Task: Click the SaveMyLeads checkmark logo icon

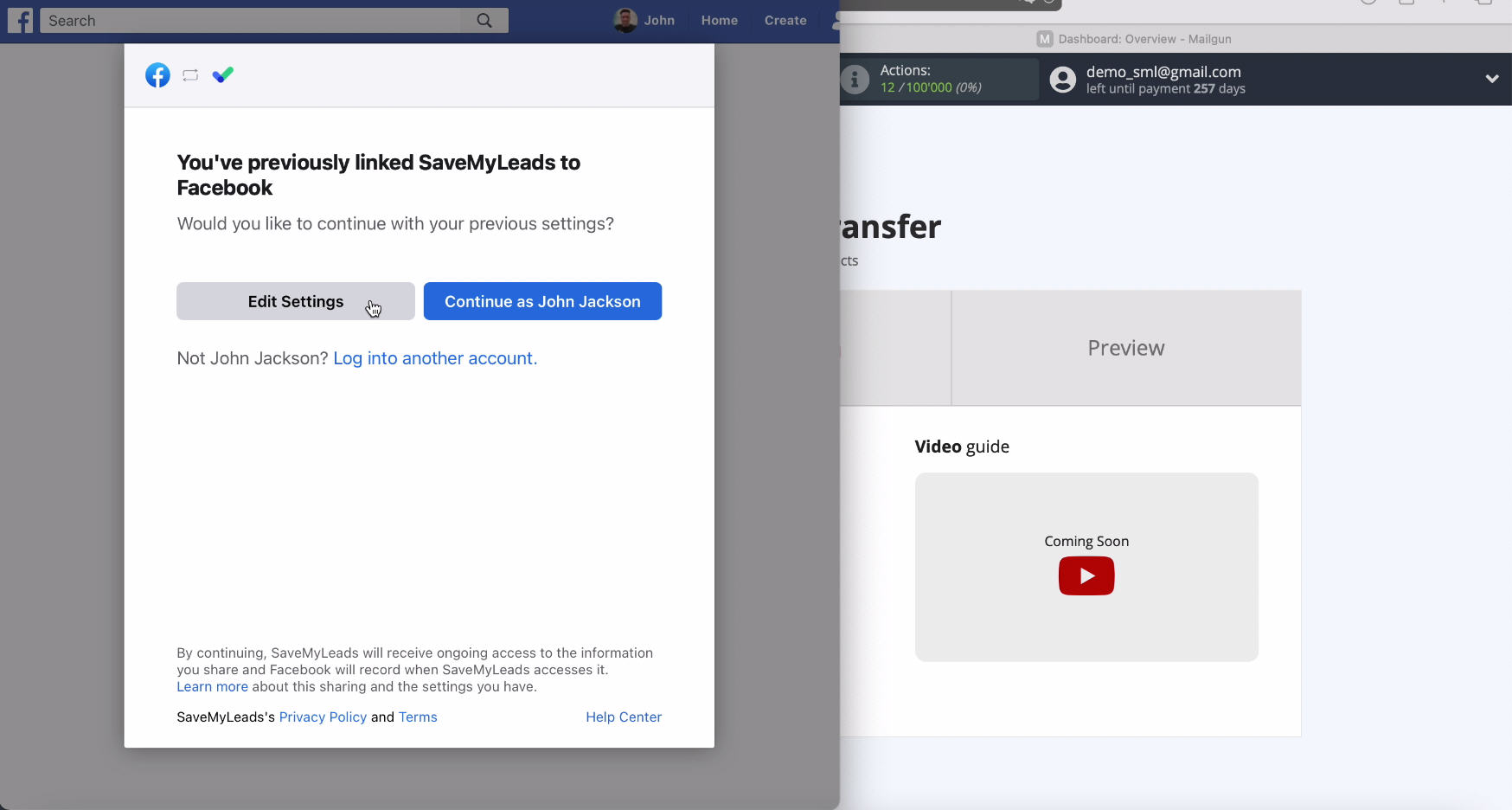Action: click(x=223, y=75)
